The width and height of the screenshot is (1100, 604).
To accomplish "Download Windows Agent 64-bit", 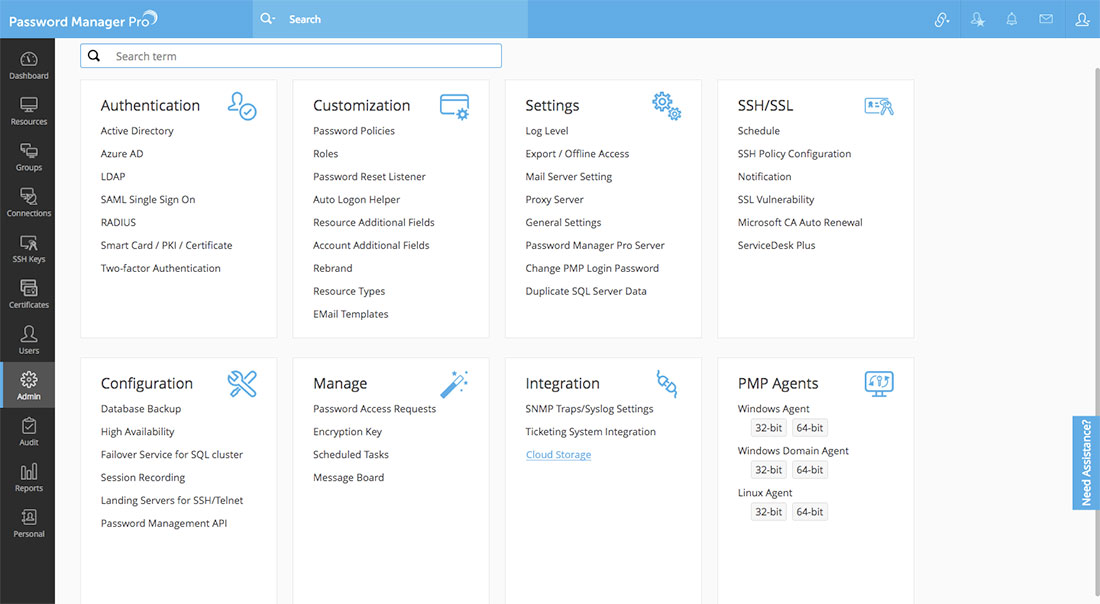I will coord(810,428).
